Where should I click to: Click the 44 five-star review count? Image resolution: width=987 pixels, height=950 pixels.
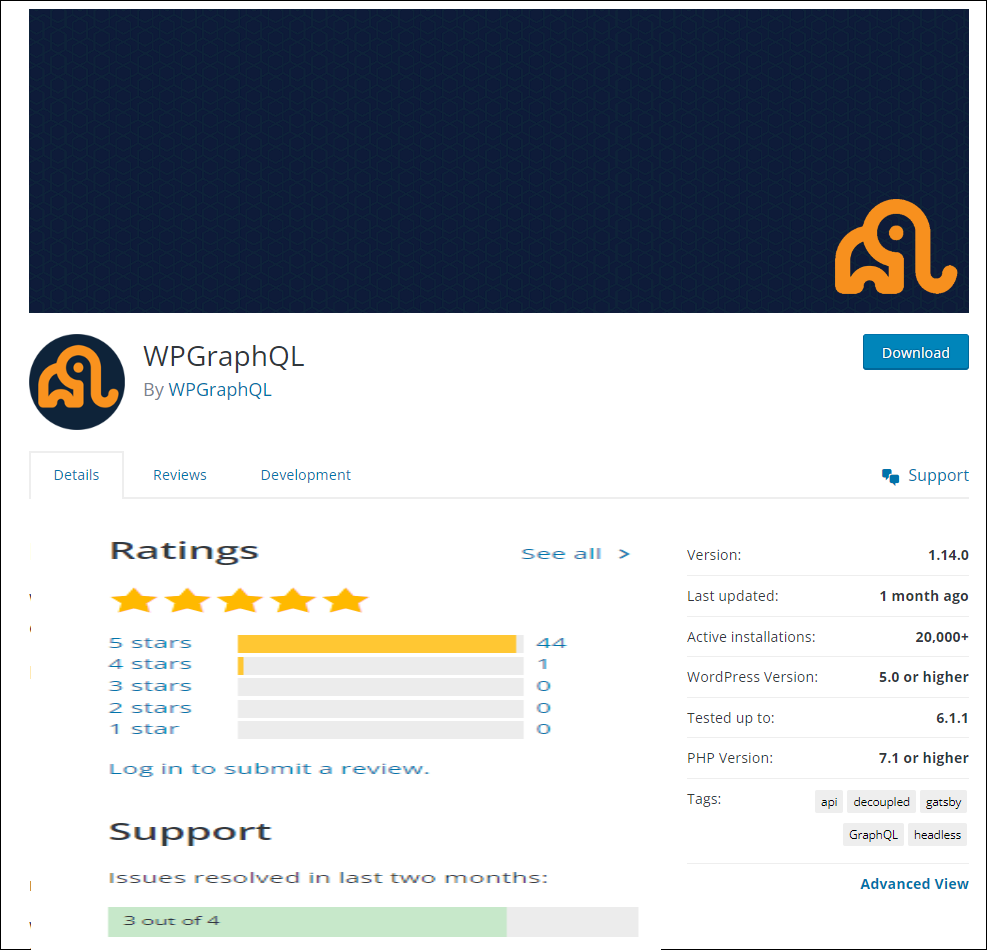[551, 643]
